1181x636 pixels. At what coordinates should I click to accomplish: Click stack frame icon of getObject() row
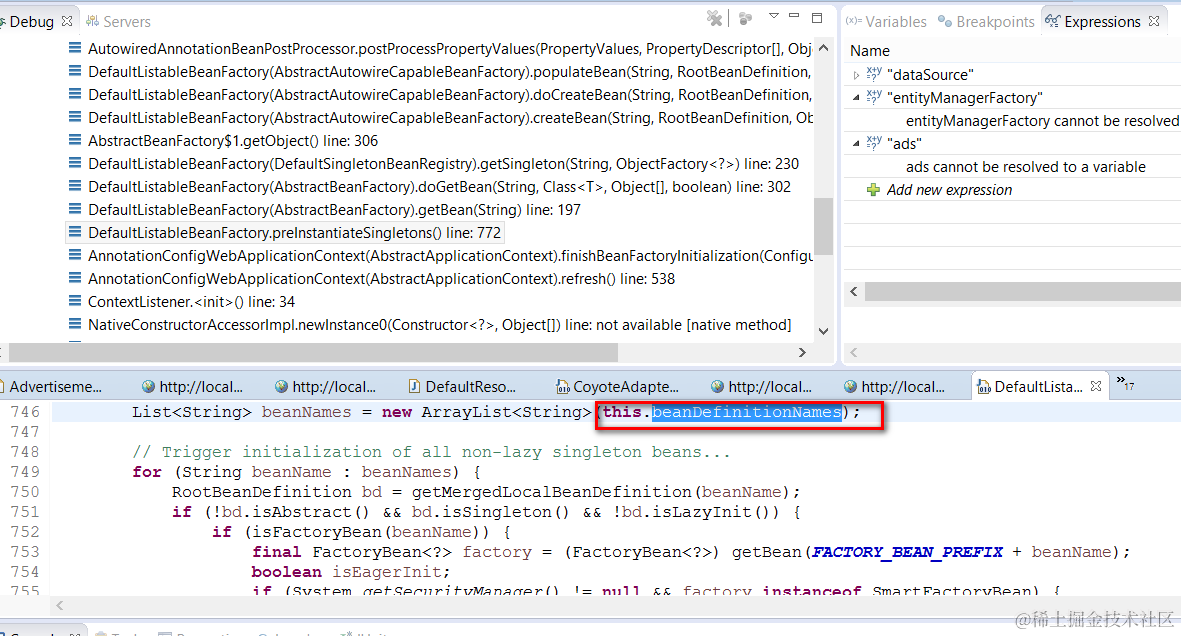coord(75,139)
